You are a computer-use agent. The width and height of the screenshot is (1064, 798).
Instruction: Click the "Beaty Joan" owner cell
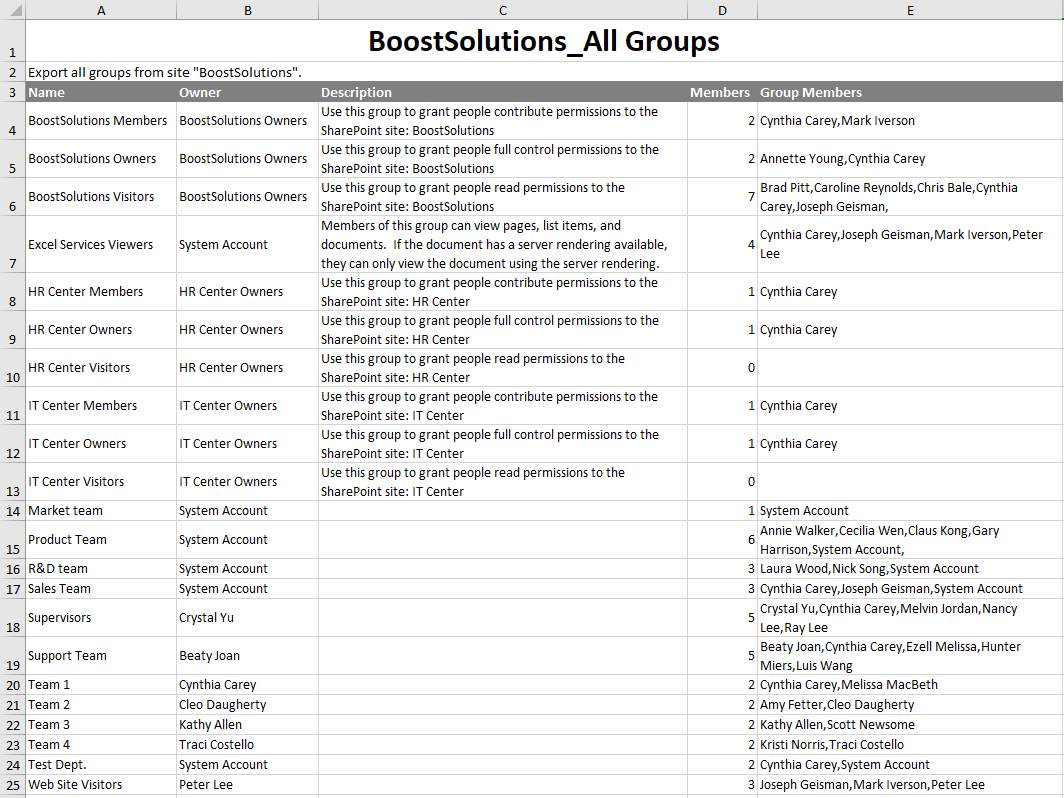(x=247, y=656)
